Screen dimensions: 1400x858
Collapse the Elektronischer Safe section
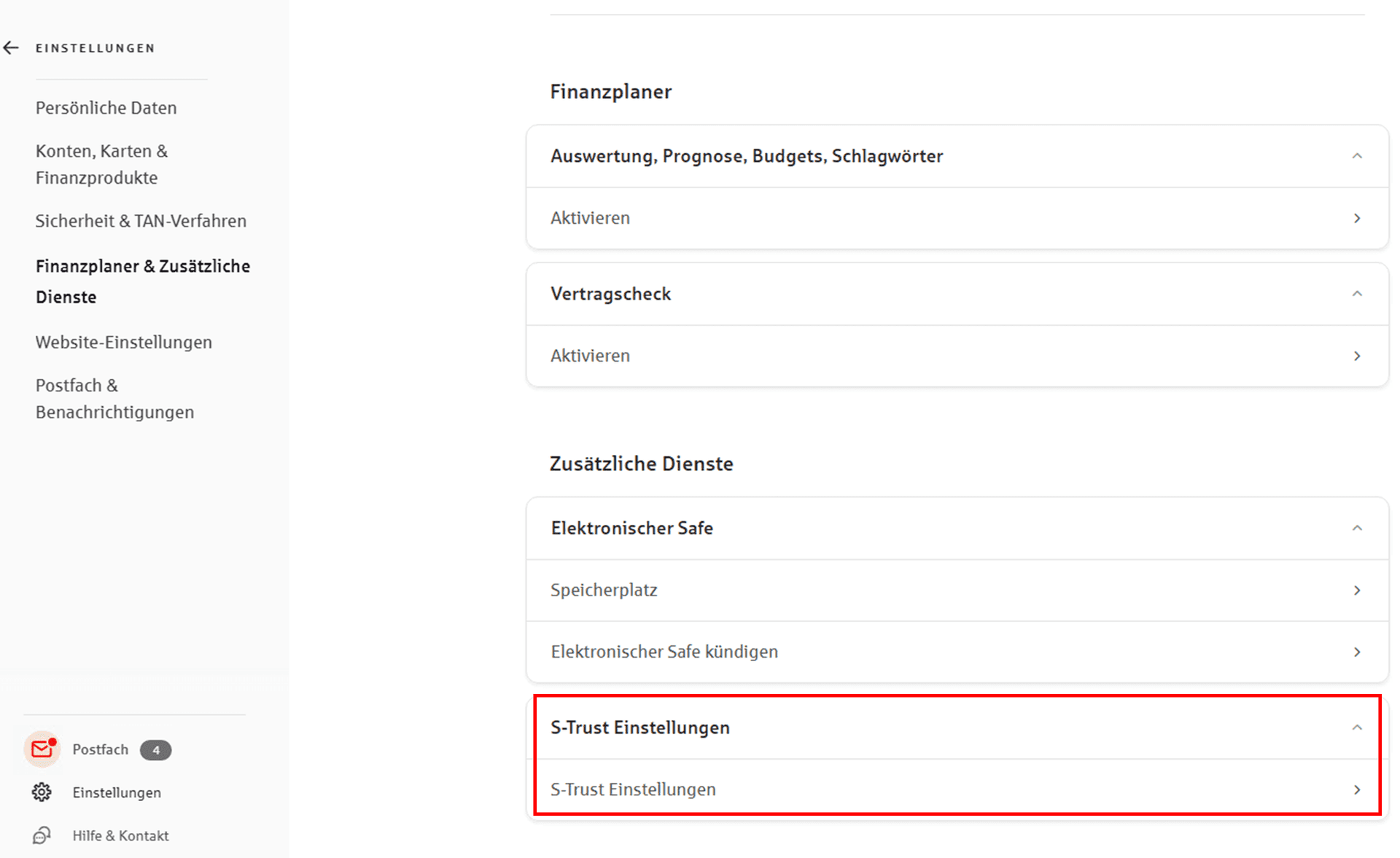tap(1357, 528)
